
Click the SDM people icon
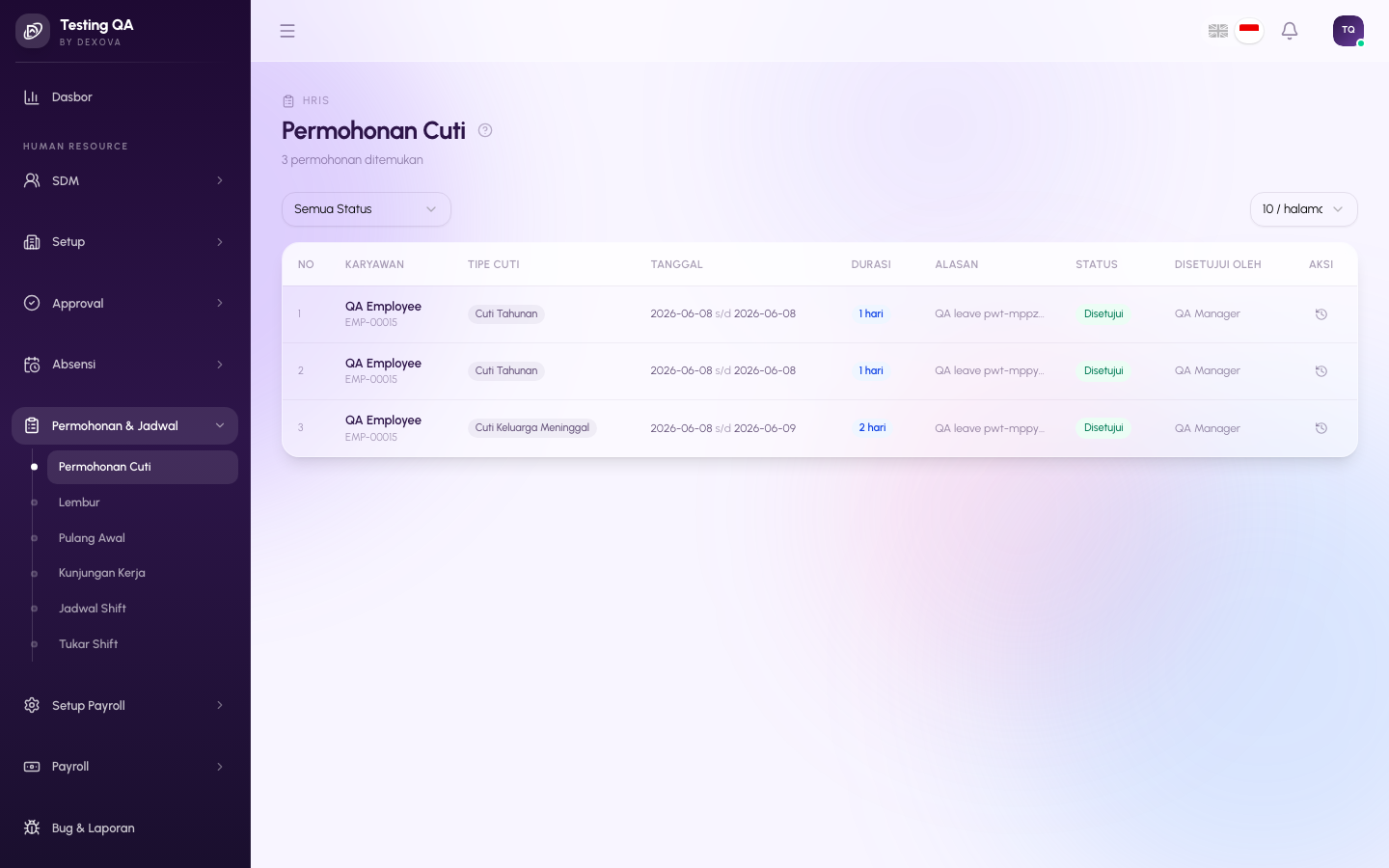coord(32,180)
